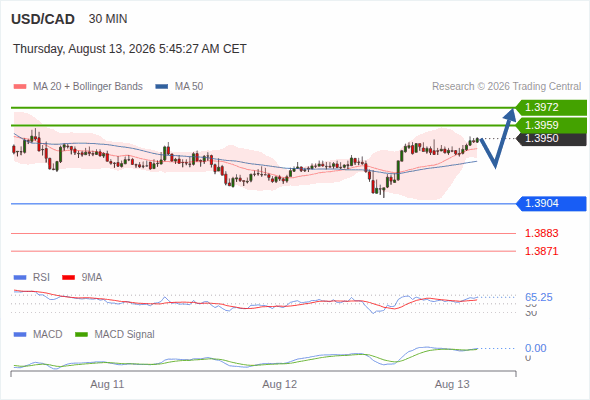The width and height of the screenshot is (590, 400).
Task: Click the Aug 12 date axis label
Action: pos(280,385)
